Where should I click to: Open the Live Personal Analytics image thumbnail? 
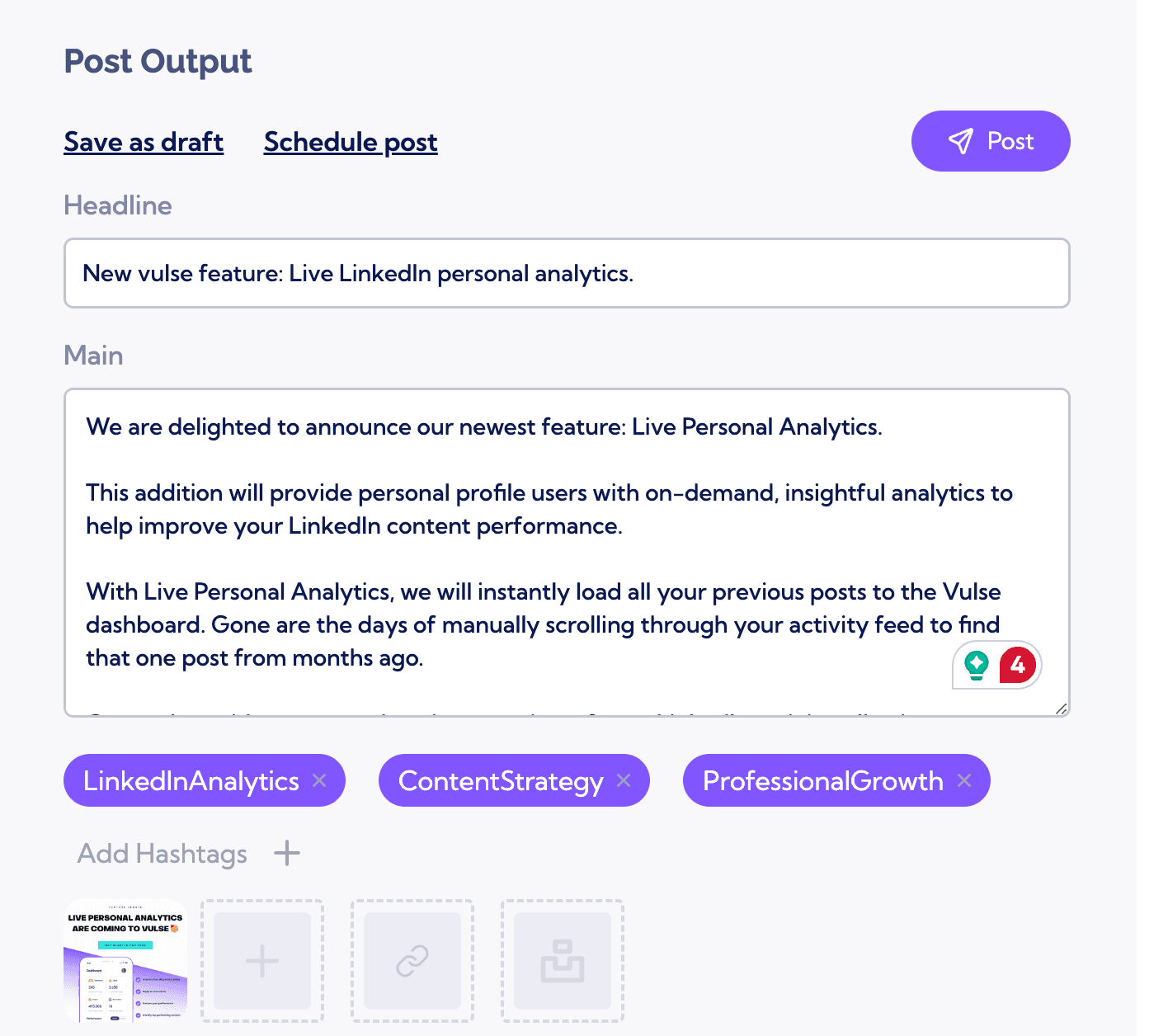[125, 961]
